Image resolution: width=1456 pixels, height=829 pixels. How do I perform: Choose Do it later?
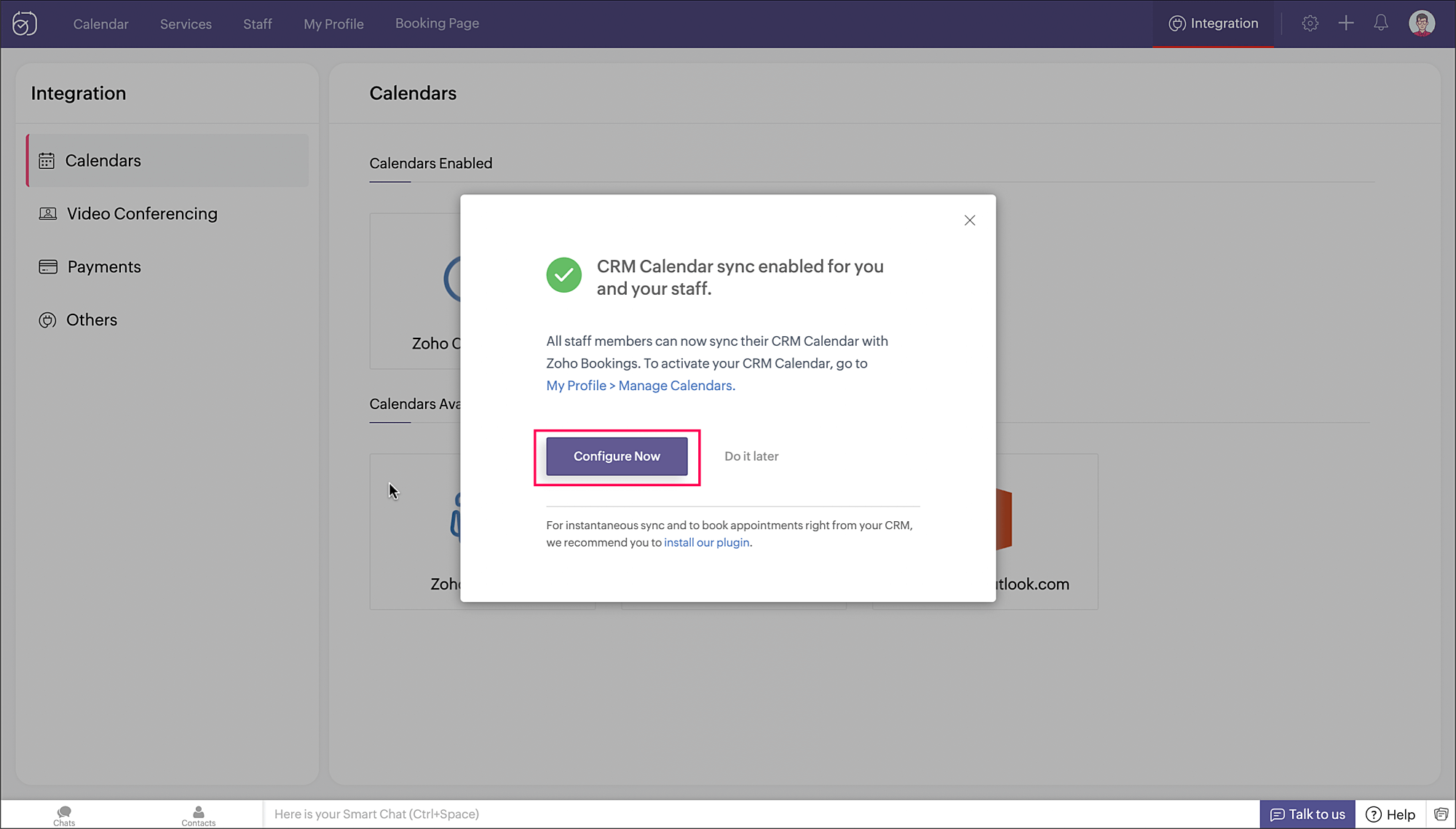(751, 456)
